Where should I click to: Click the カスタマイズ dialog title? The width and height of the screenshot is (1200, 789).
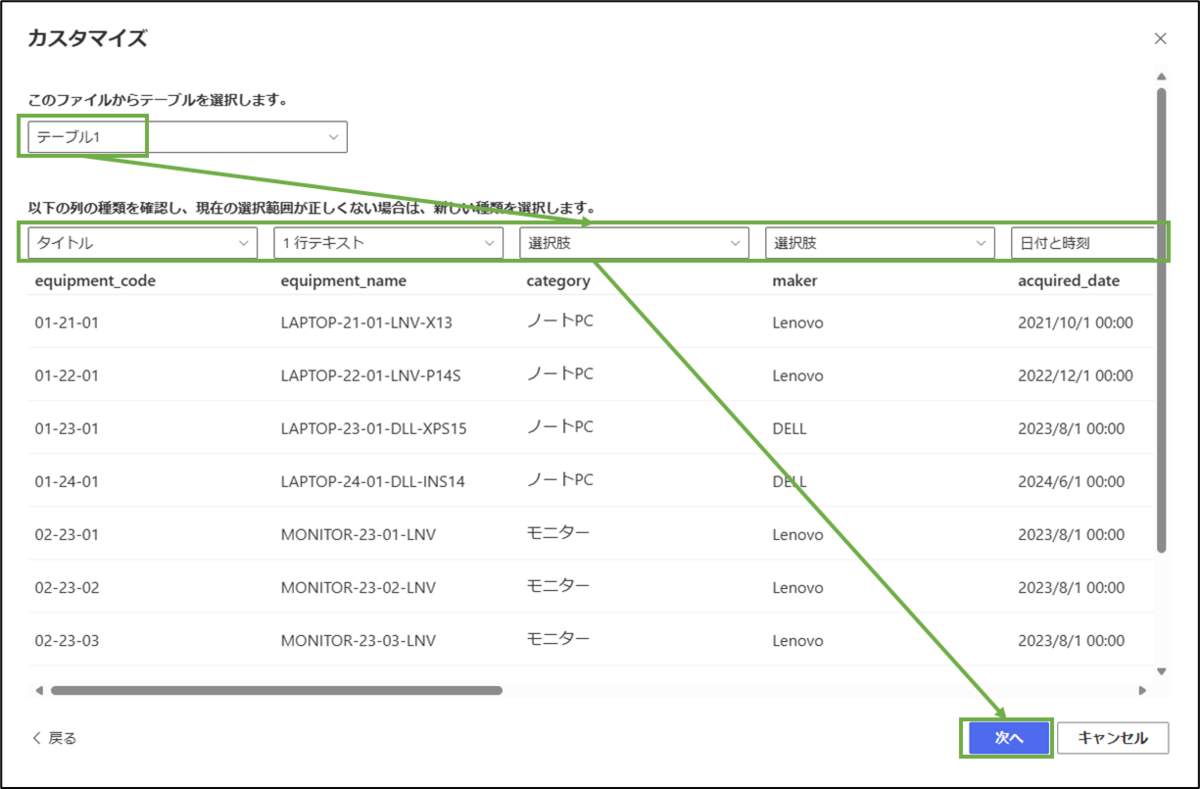tap(90, 39)
